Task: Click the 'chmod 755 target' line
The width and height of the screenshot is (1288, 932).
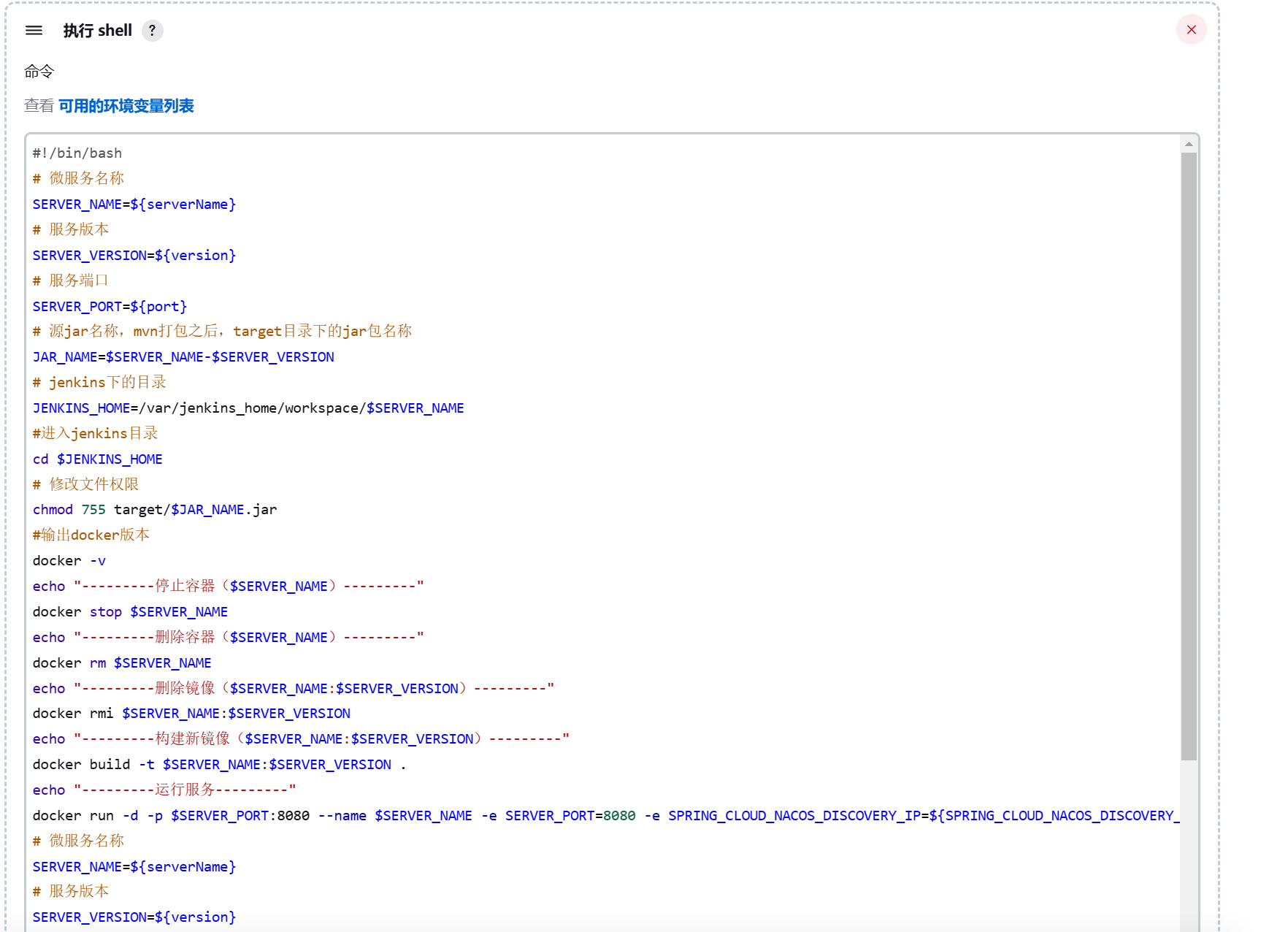Action: click(x=155, y=510)
